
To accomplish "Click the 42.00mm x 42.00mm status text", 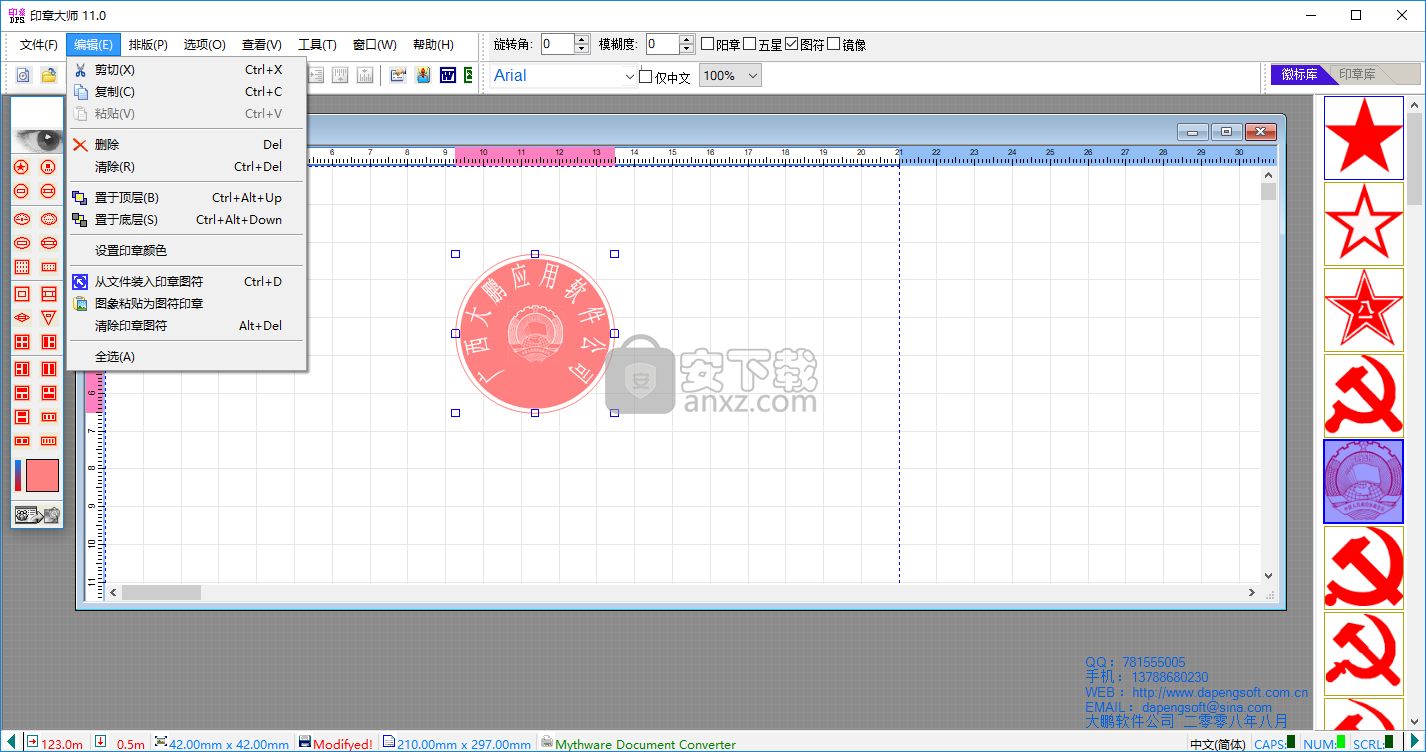I will (x=229, y=744).
